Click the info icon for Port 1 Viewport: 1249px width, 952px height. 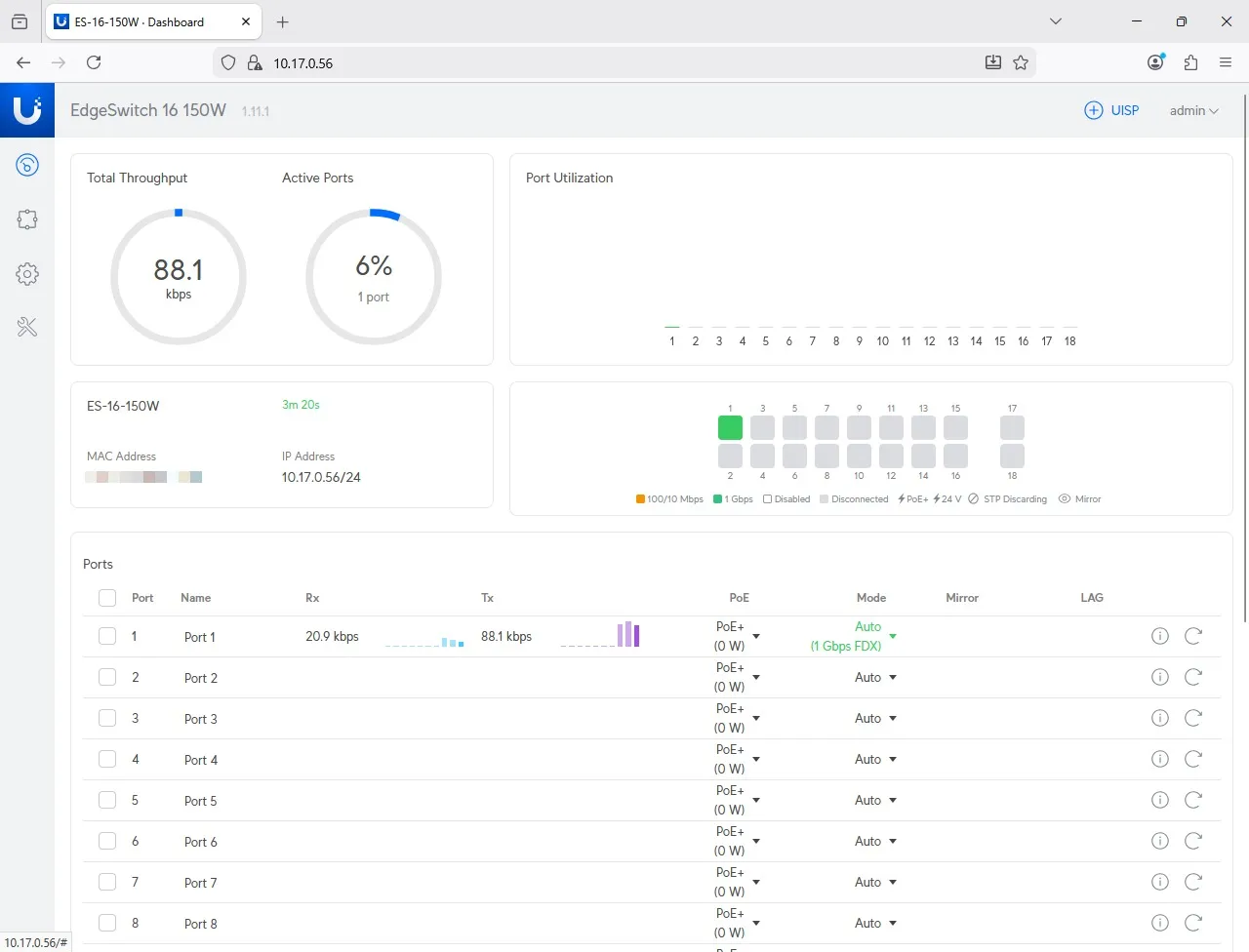[x=1159, y=636]
